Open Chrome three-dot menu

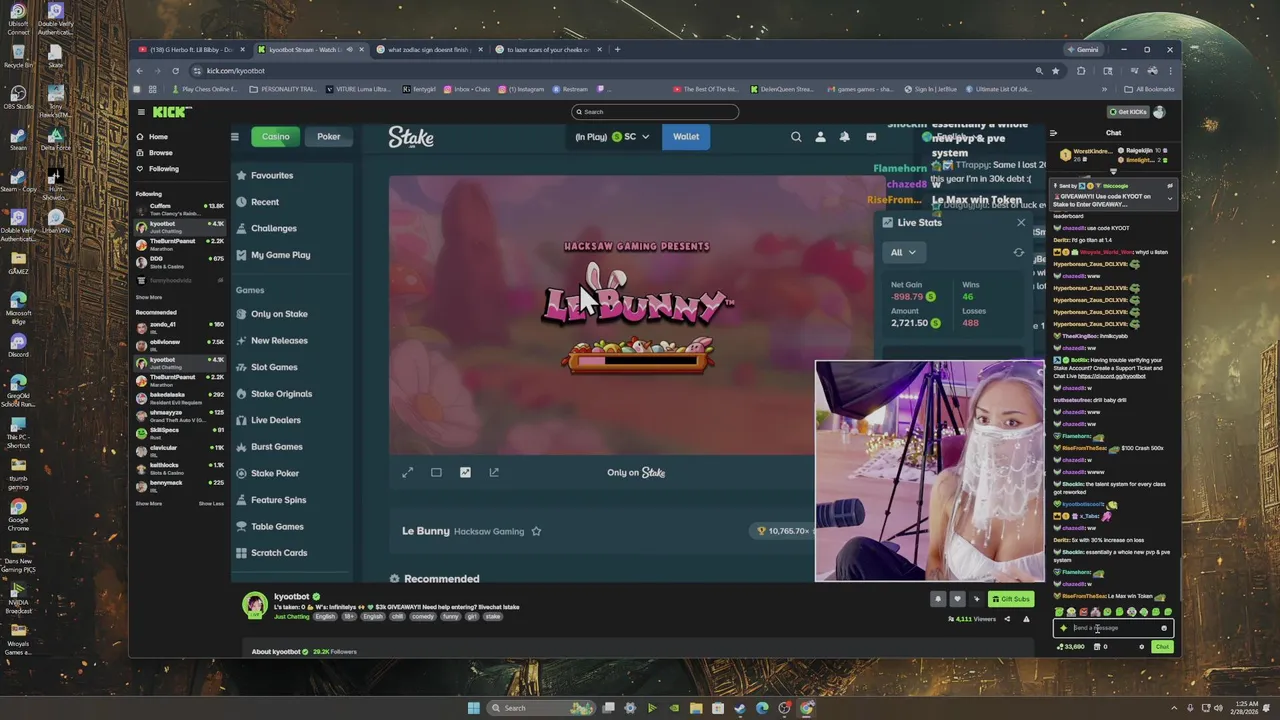click(x=1169, y=71)
